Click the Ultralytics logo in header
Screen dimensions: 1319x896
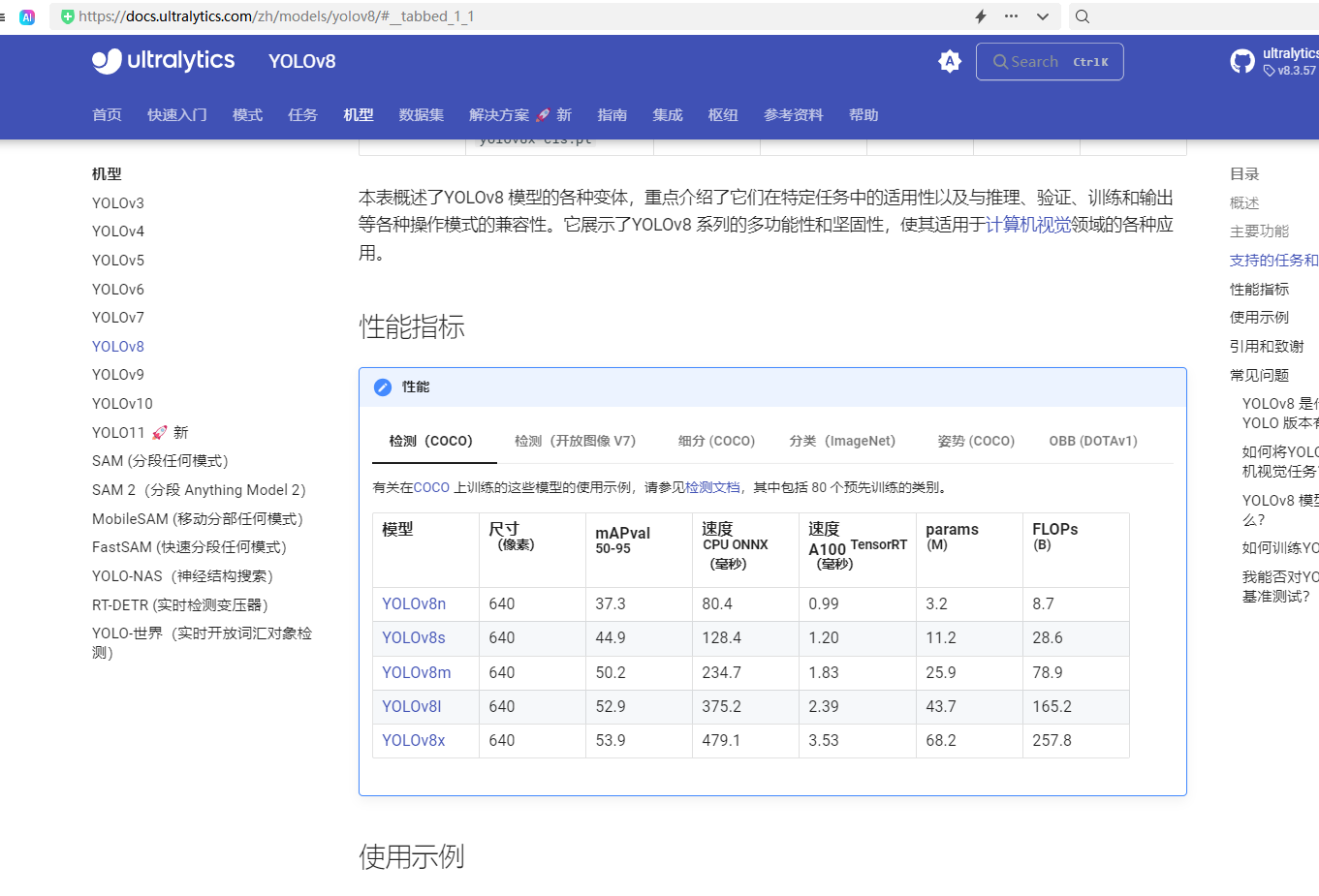[x=163, y=61]
